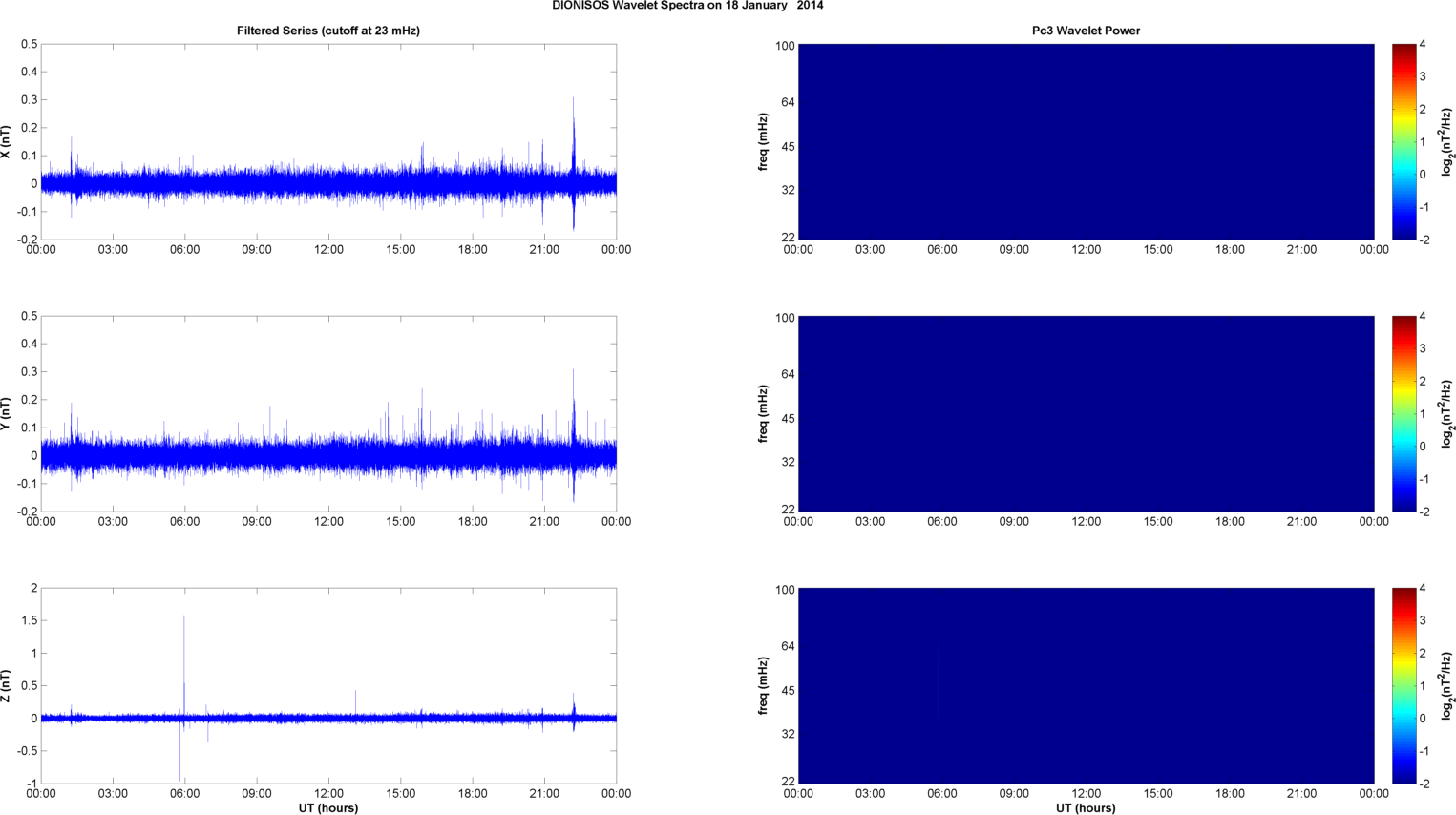Click the 03:00 tick under the middle spectrogram
Viewport: 1456px width, 815px height.
point(870,522)
